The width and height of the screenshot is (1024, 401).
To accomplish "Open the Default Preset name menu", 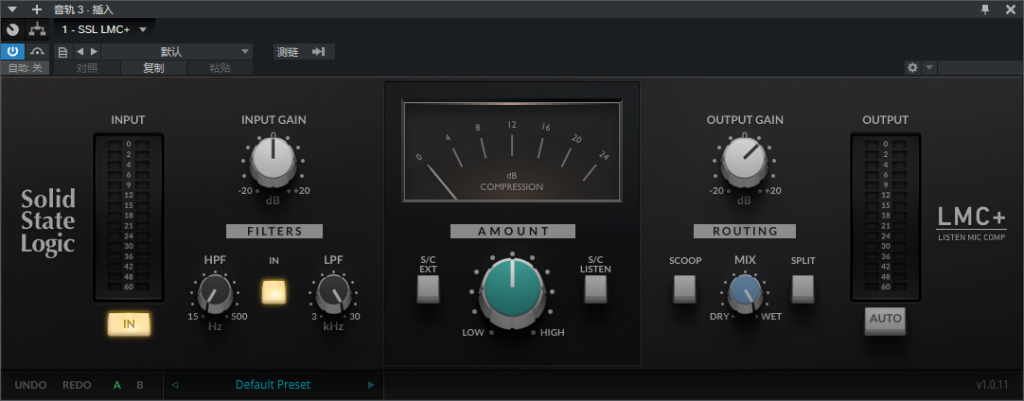I will tap(273, 385).
